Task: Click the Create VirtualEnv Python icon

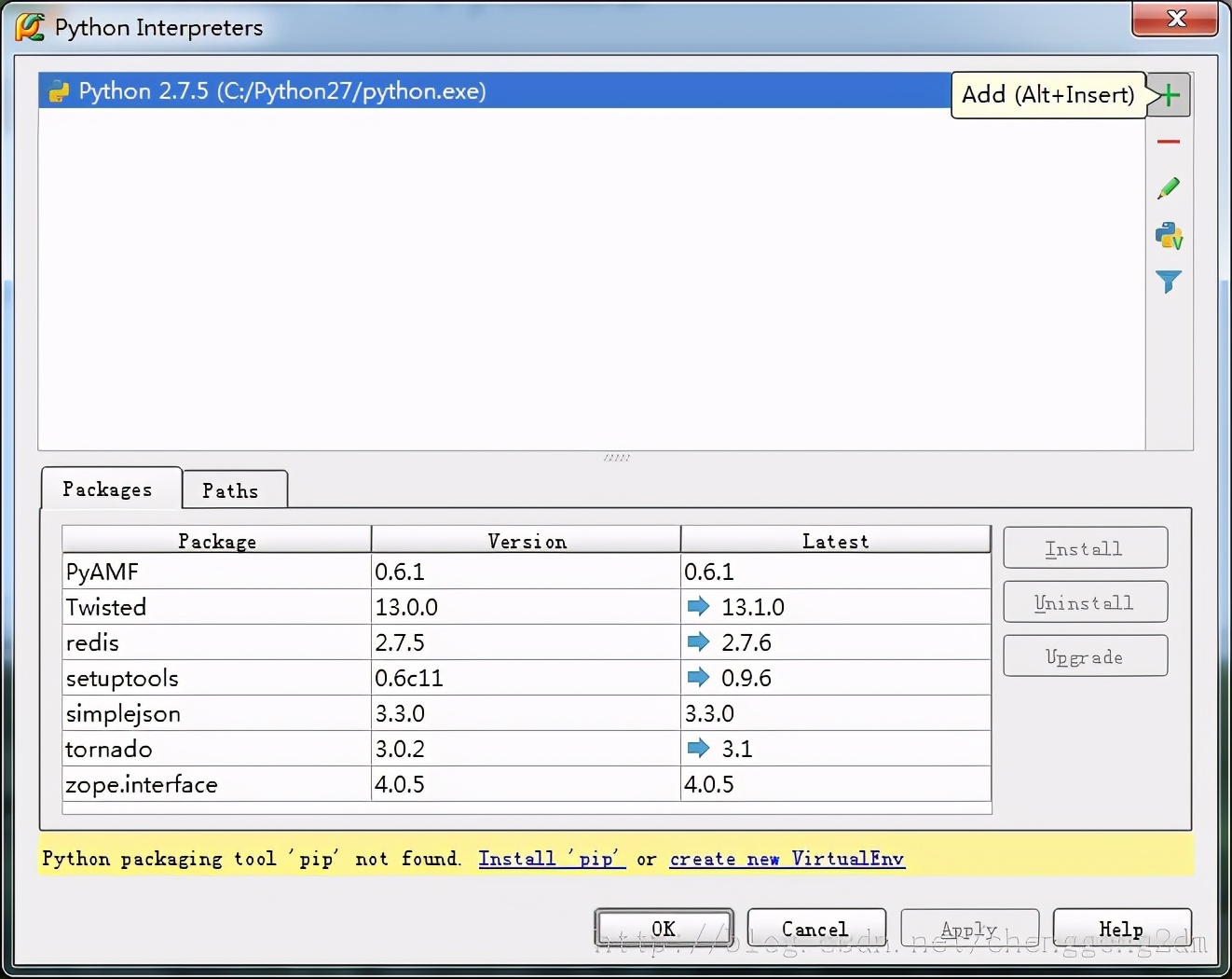Action: point(1169,236)
